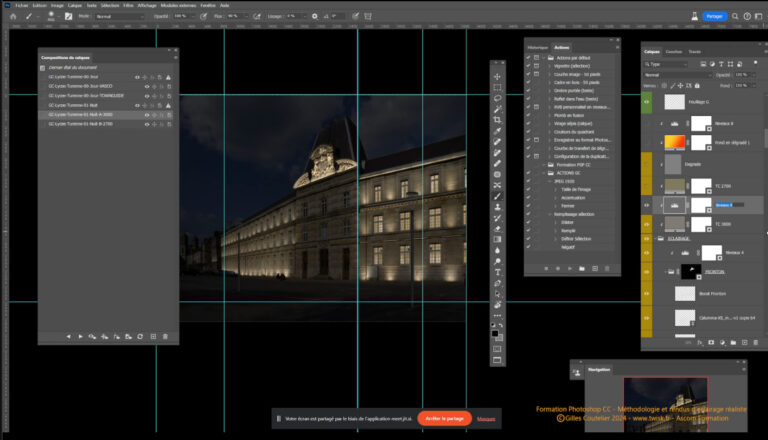Select the Lasso tool
Image resolution: width=768 pixels, height=440 pixels.
[x=497, y=97]
